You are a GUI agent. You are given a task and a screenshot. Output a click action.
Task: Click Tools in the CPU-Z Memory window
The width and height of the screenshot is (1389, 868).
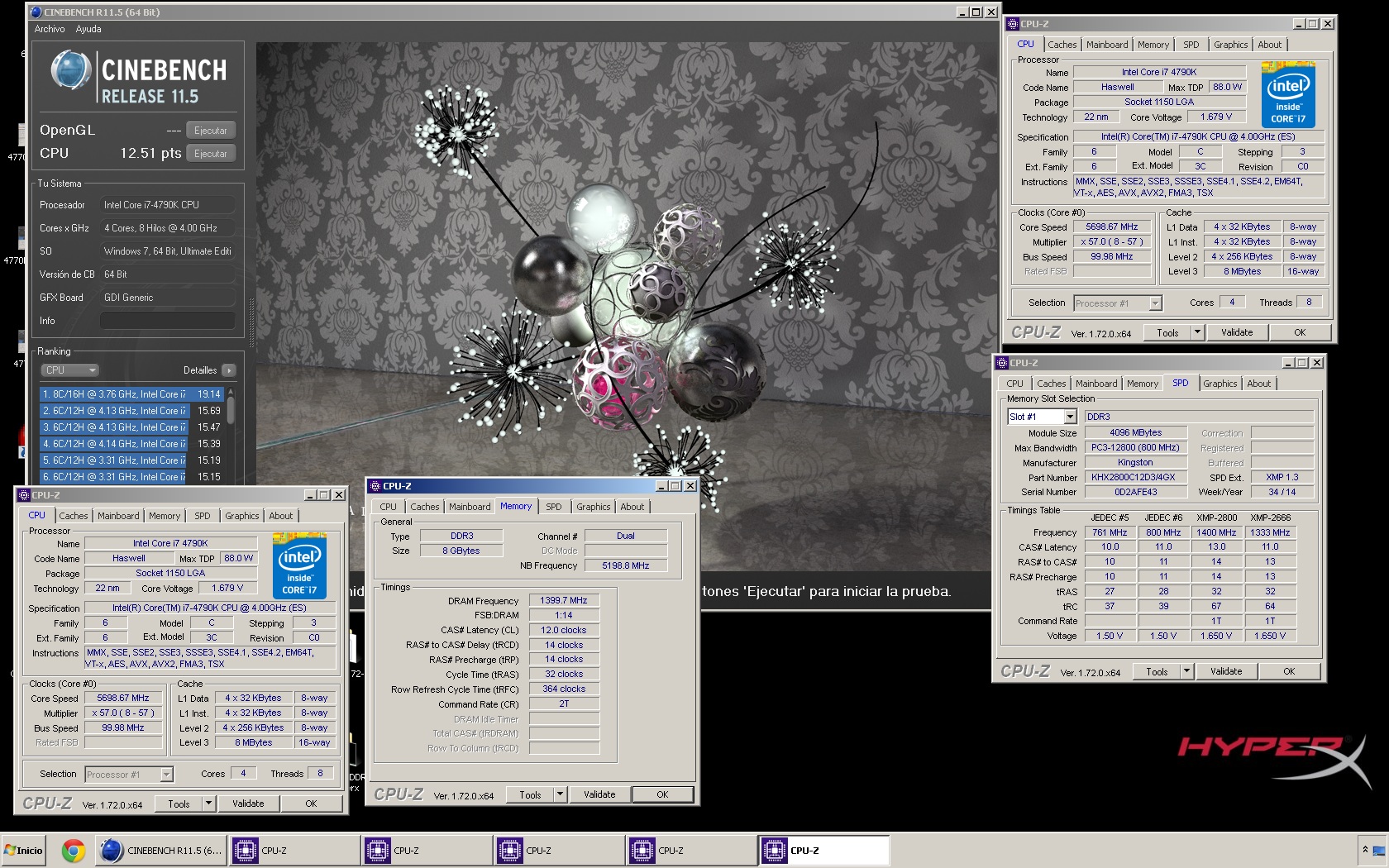[x=530, y=794]
